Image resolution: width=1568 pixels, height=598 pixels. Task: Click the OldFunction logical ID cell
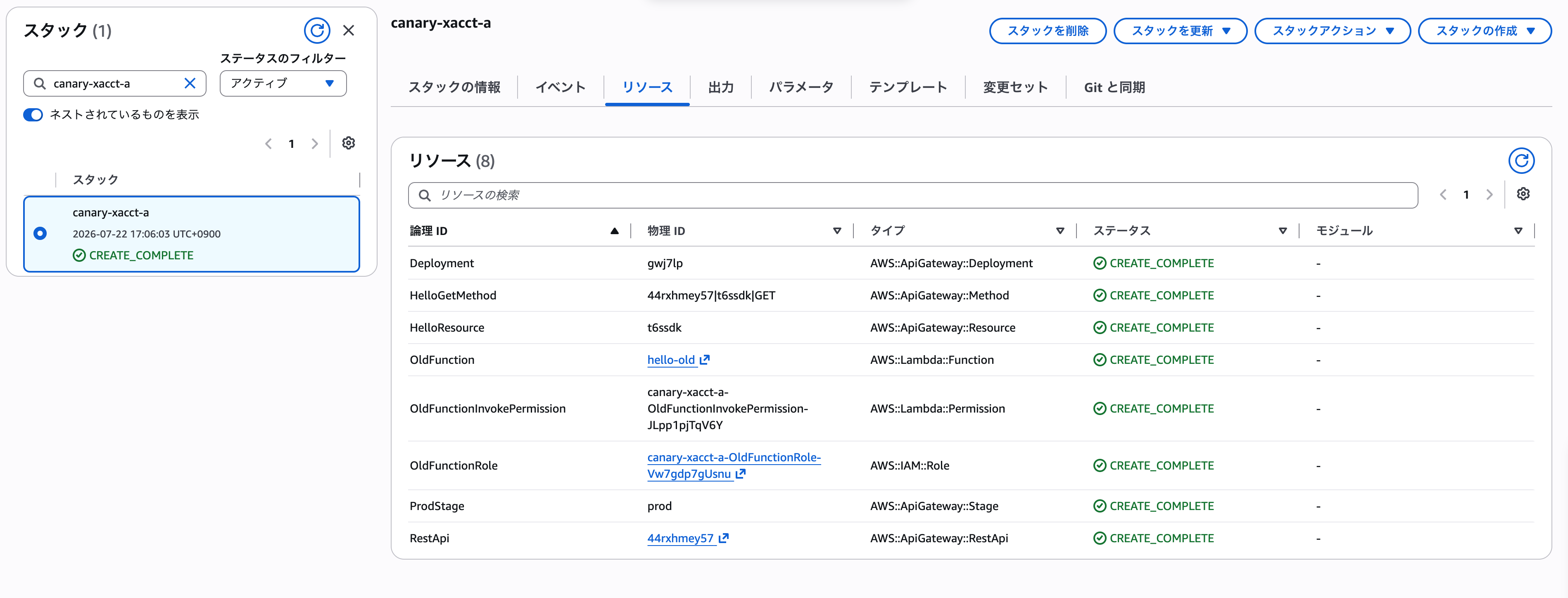pos(442,360)
